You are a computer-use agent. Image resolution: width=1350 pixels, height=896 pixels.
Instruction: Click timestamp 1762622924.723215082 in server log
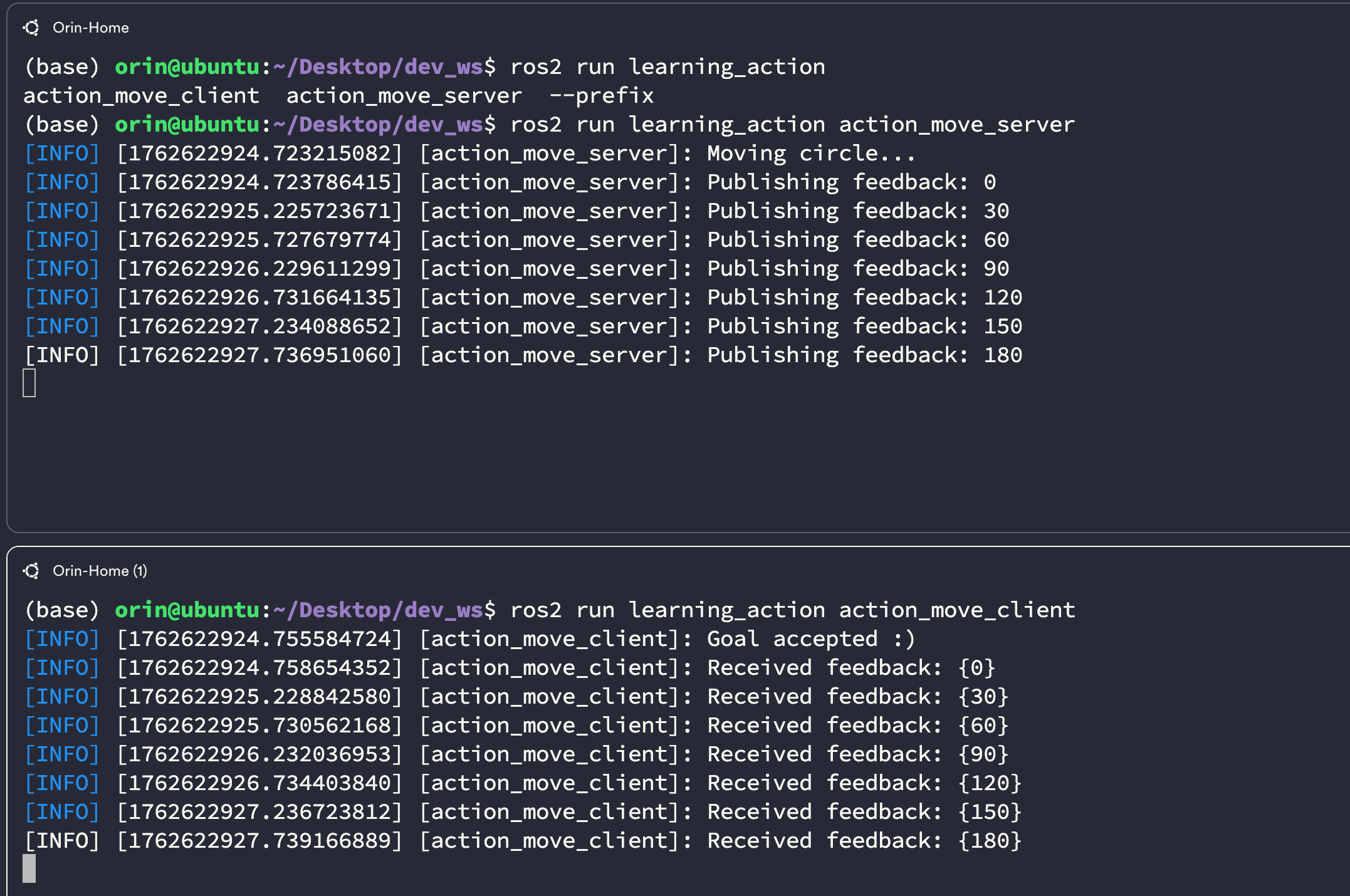(x=259, y=154)
